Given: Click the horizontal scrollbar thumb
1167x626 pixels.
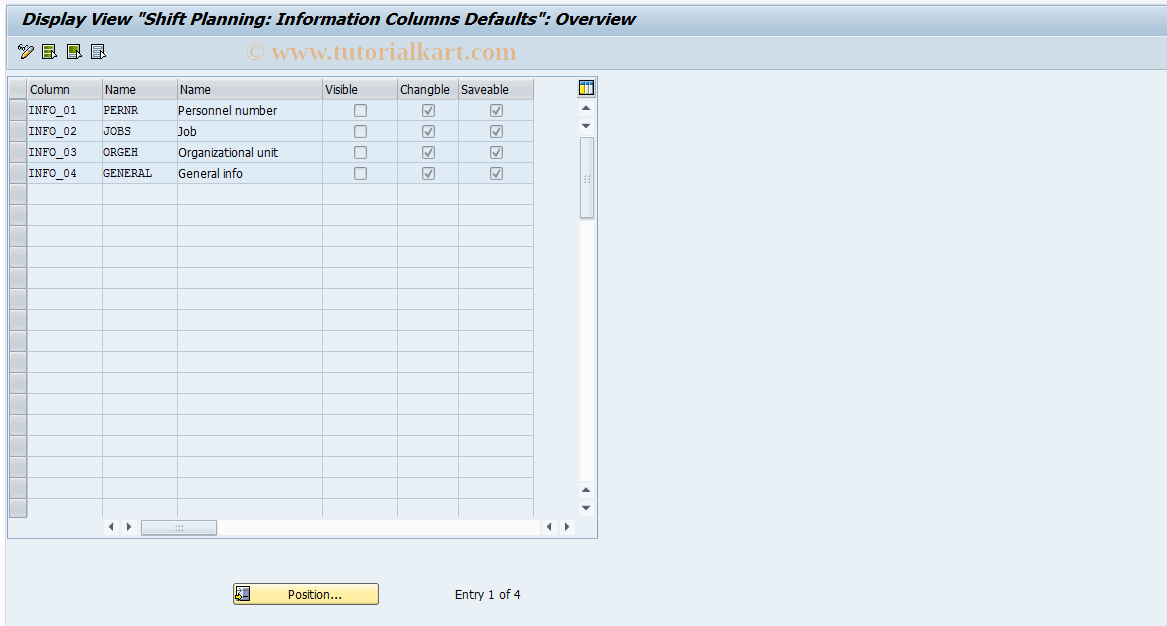Looking at the screenshot, I should 179,527.
